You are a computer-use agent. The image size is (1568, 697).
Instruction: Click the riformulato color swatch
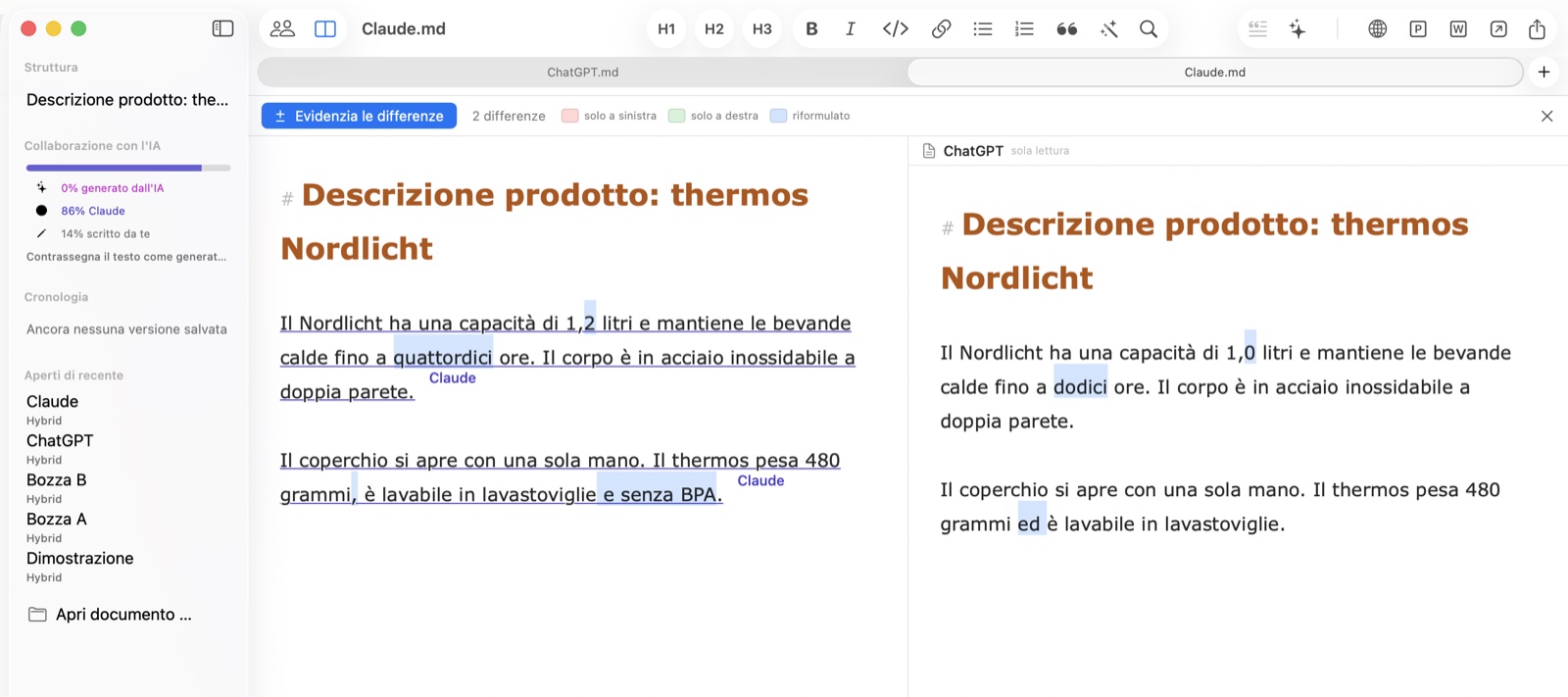(778, 116)
